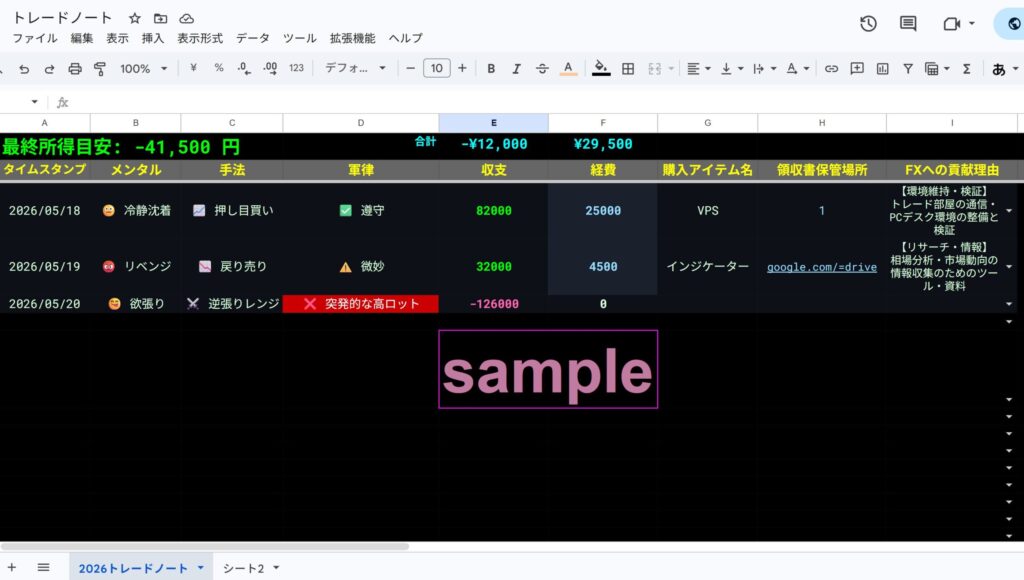The image size is (1024, 580).
Task: Add a new sheet with plus button
Action: pos(12,568)
